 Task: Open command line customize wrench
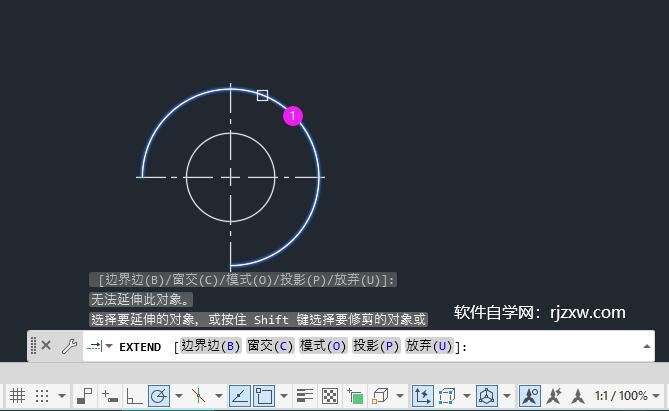pyautogui.click(x=69, y=346)
